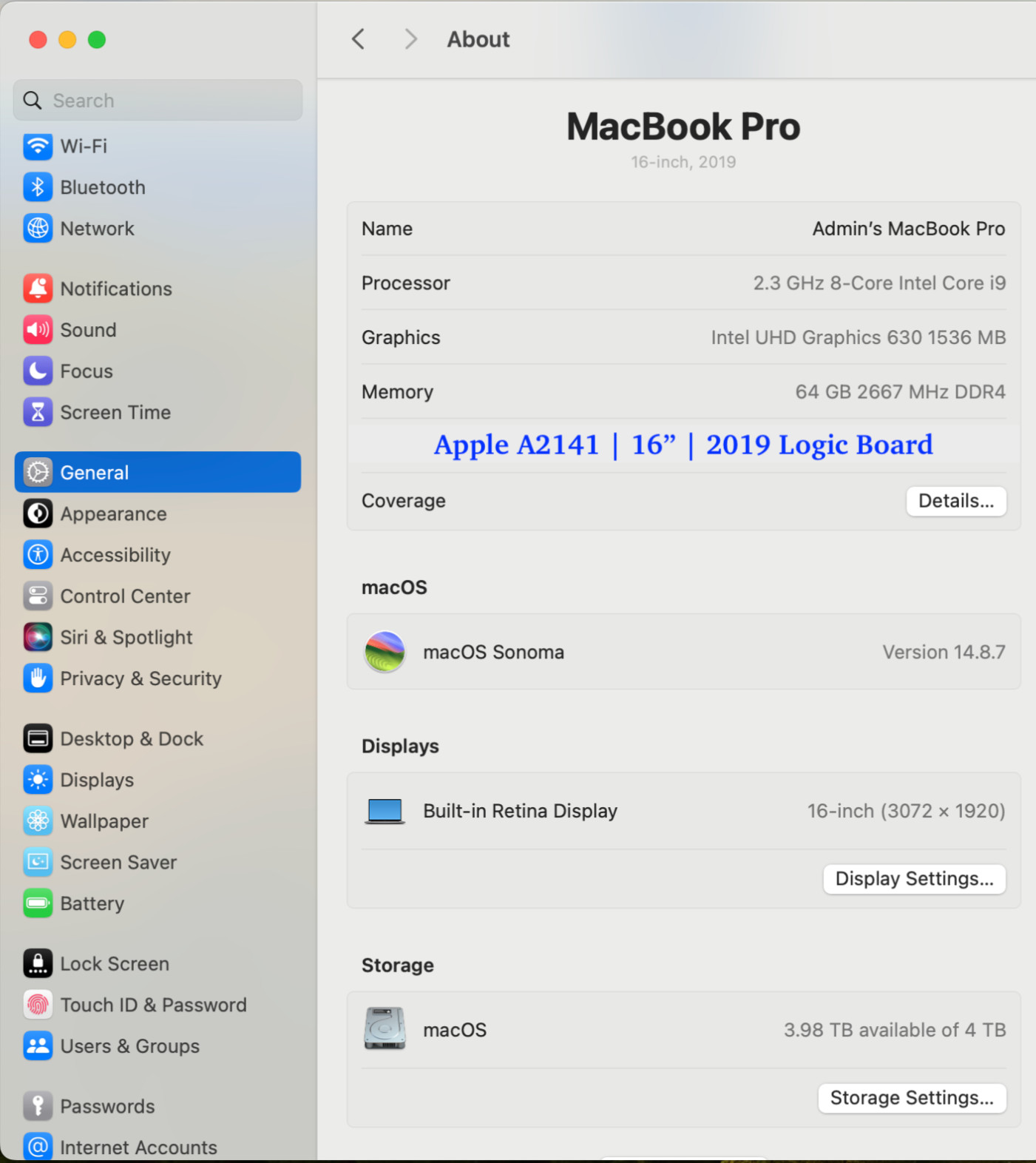Click the Admin's MacBook Pro name field
The image size is (1036, 1163).
pos(909,229)
